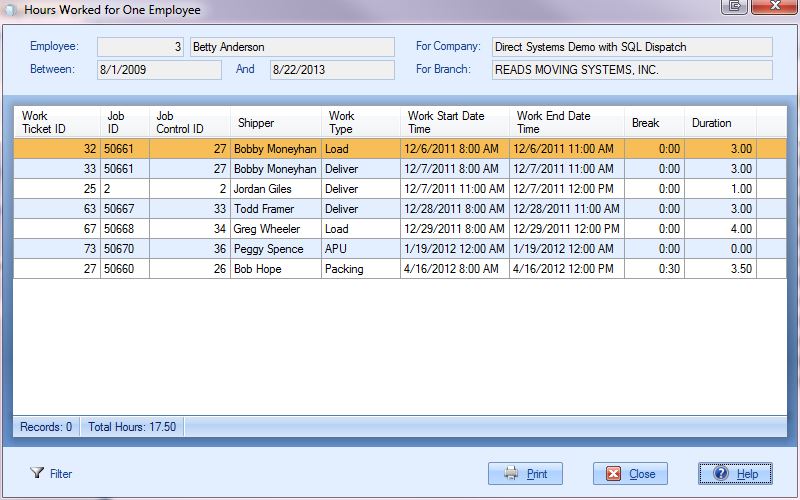This screenshot has width=800, height=500.
Task: Click the Close button with red X
Action: [x=630, y=474]
